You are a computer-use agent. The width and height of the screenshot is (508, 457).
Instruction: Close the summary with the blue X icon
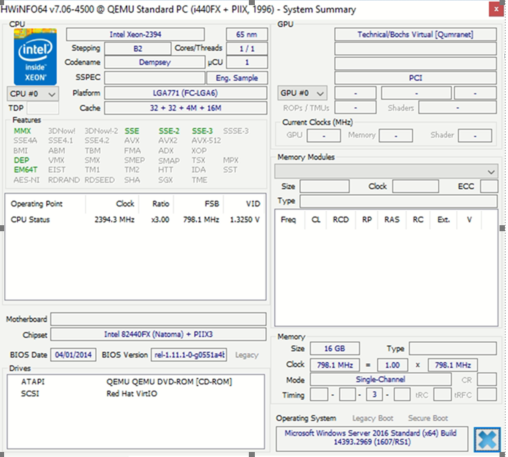point(487,439)
